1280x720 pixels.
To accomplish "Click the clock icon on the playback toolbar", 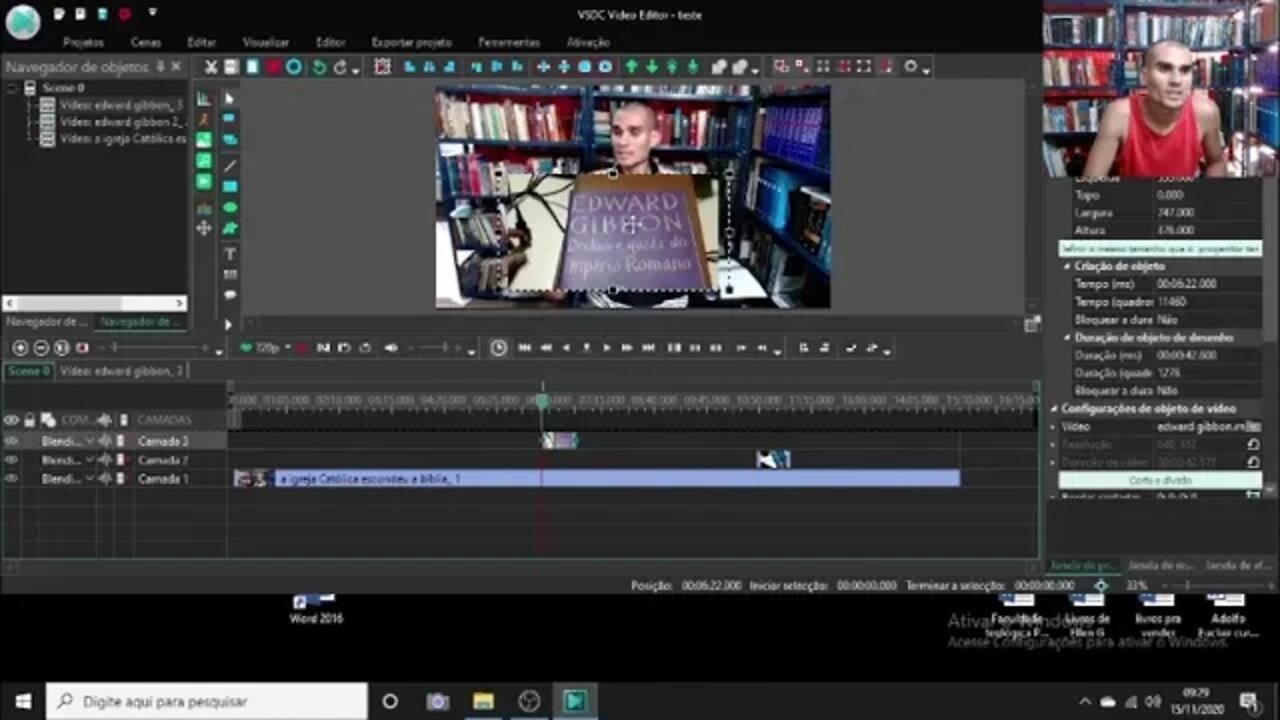I will coord(498,348).
